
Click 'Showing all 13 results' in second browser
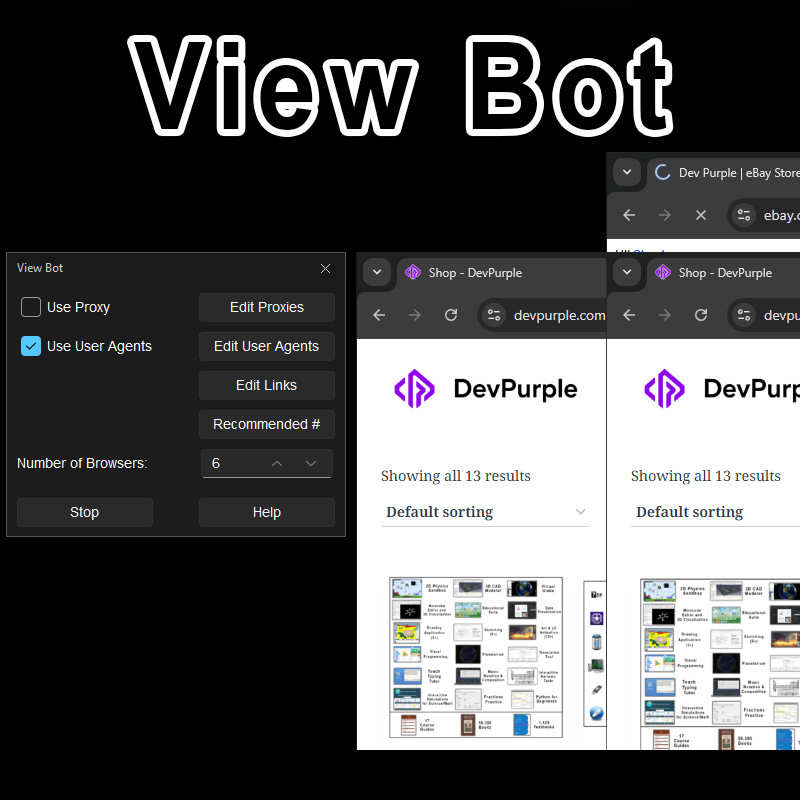tap(706, 476)
